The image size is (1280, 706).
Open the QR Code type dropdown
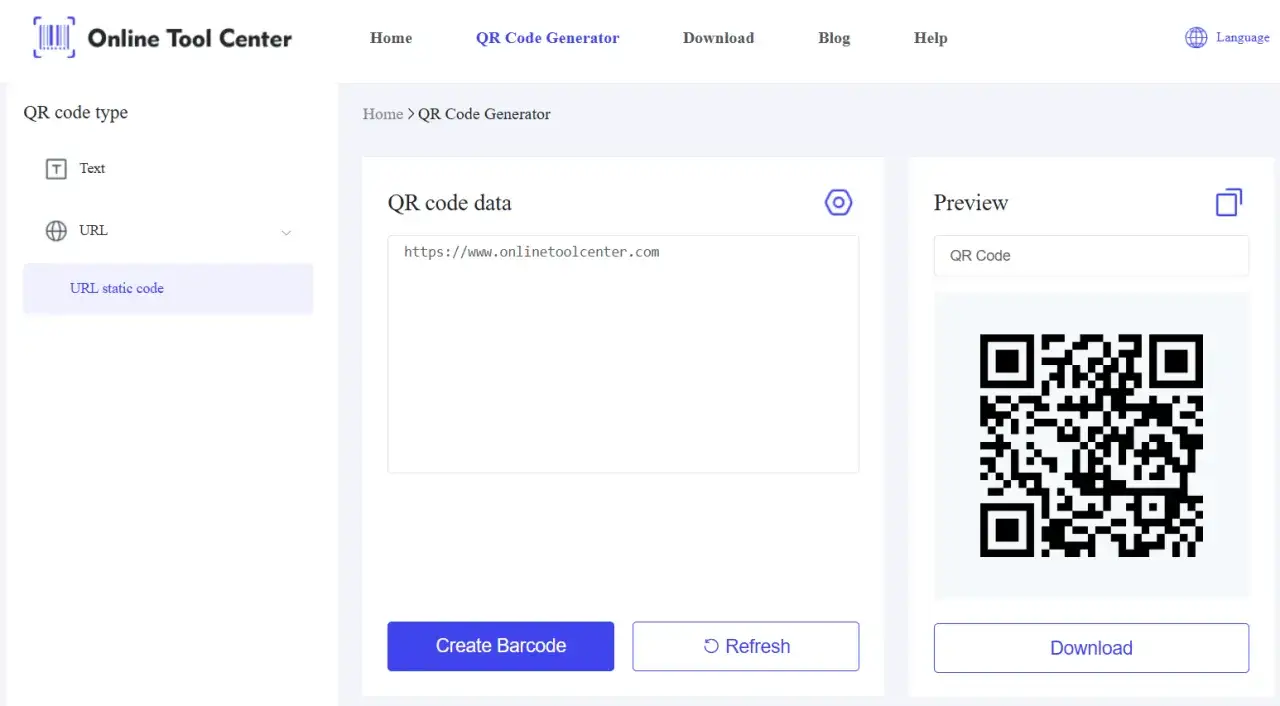(x=1090, y=256)
